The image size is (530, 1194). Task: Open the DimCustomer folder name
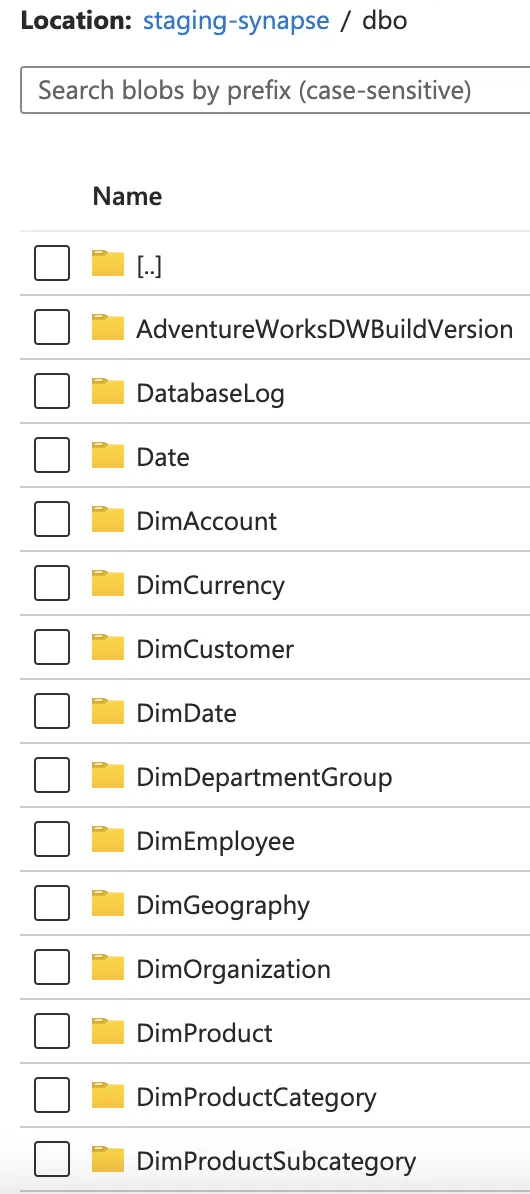coord(215,649)
